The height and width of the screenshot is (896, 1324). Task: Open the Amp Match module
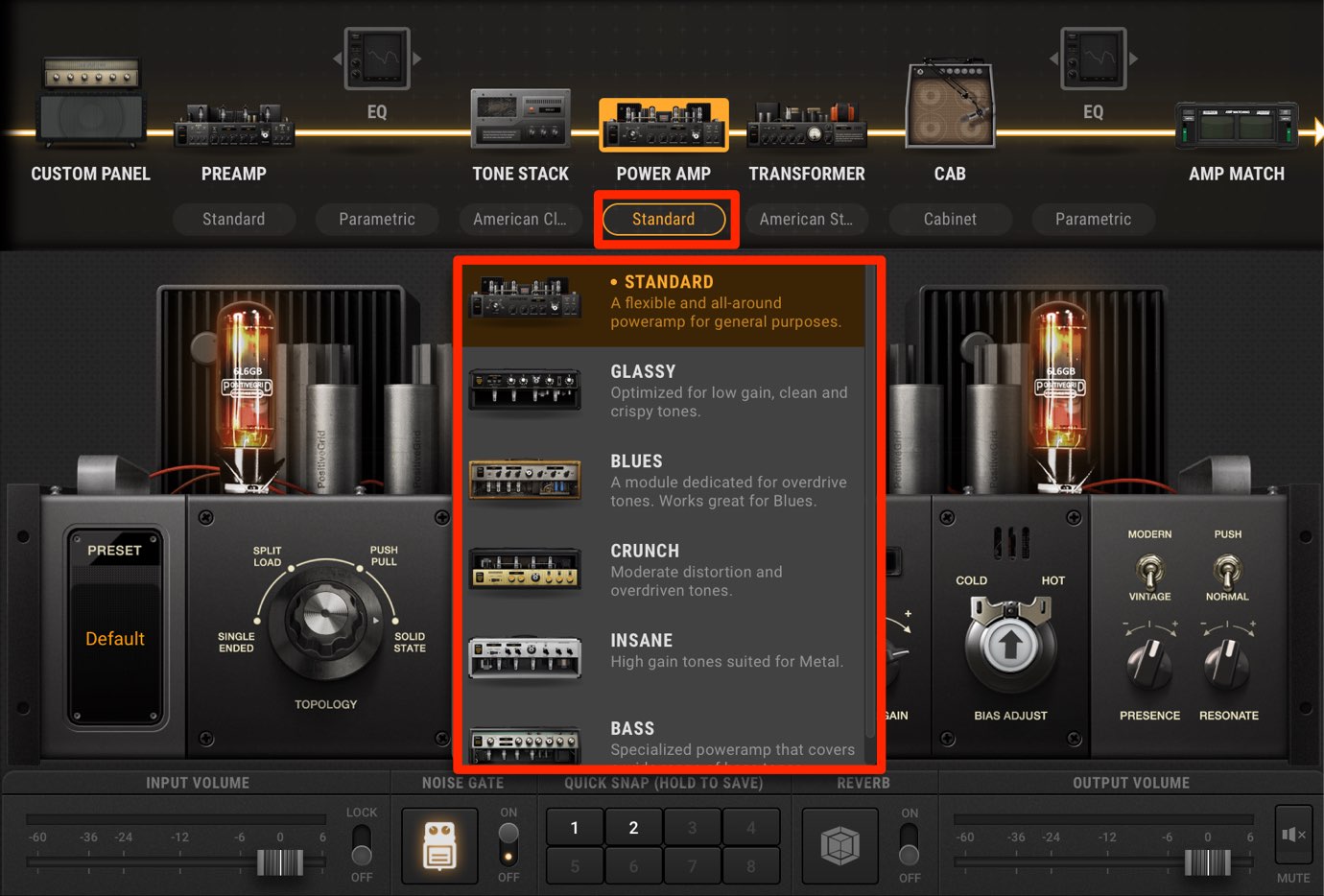pyautogui.click(x=1237, y=126)
